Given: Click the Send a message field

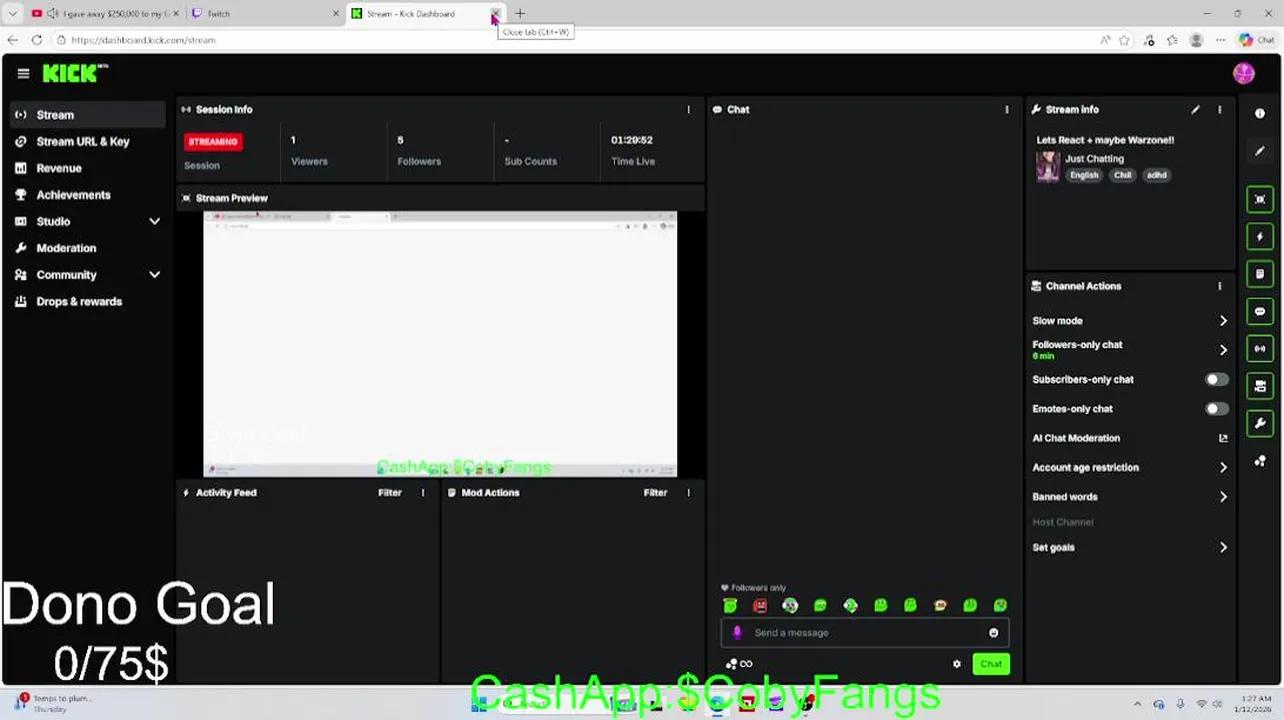Looking at the screenshot, I should (864, 633).
